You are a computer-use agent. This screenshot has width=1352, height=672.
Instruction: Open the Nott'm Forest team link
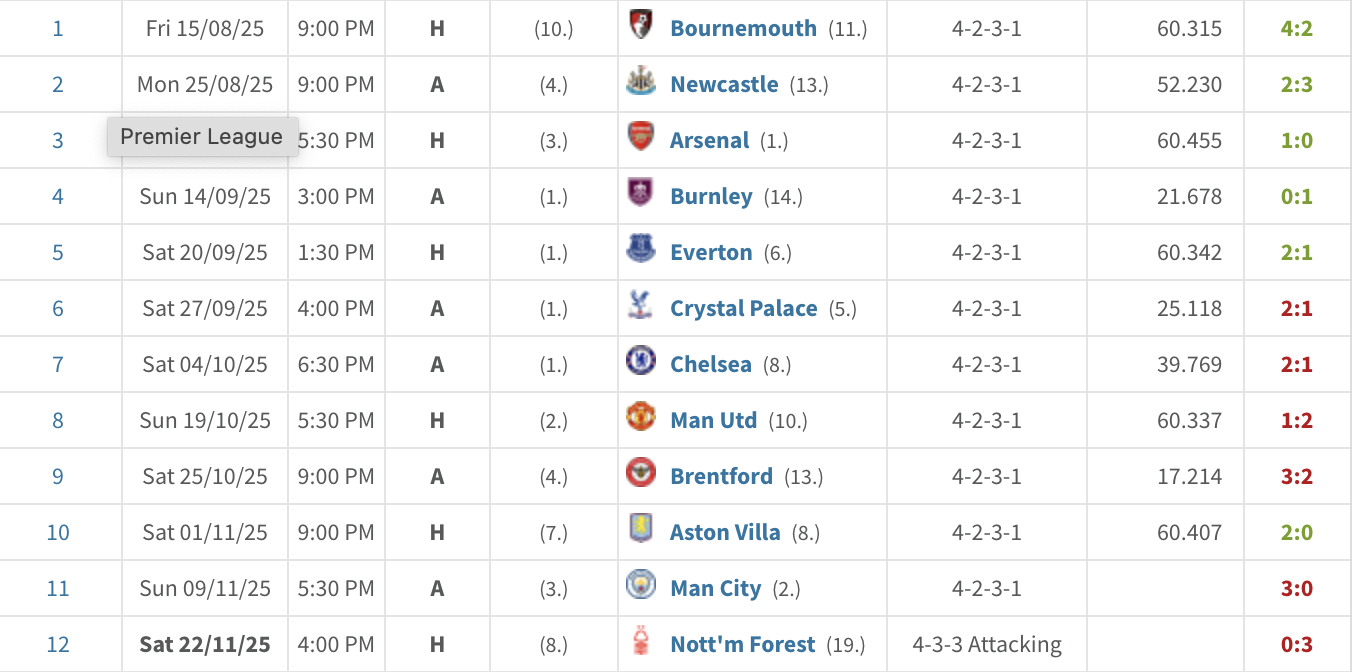click(742, 644)
